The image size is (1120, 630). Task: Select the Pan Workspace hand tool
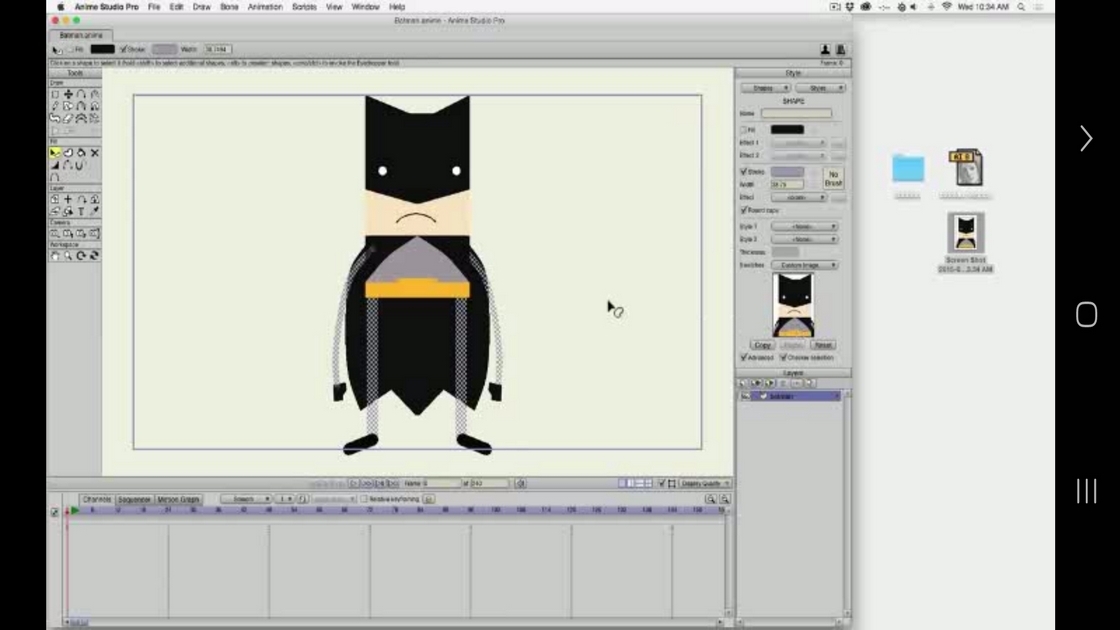(55, 256)
